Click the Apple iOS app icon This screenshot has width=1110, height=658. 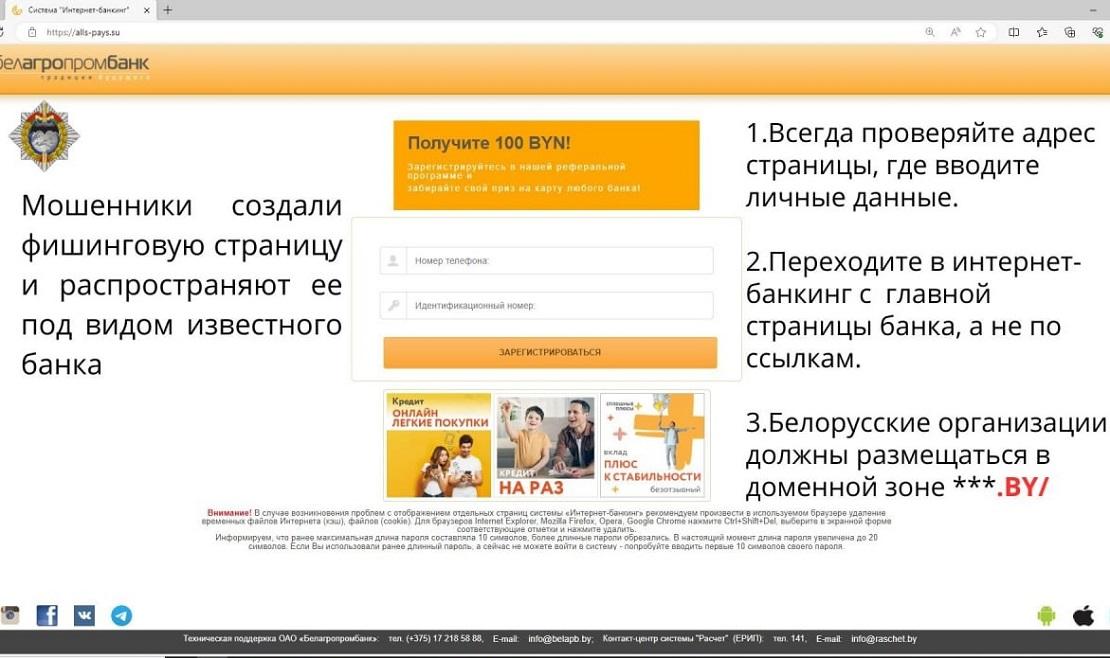click(1083, 615)
